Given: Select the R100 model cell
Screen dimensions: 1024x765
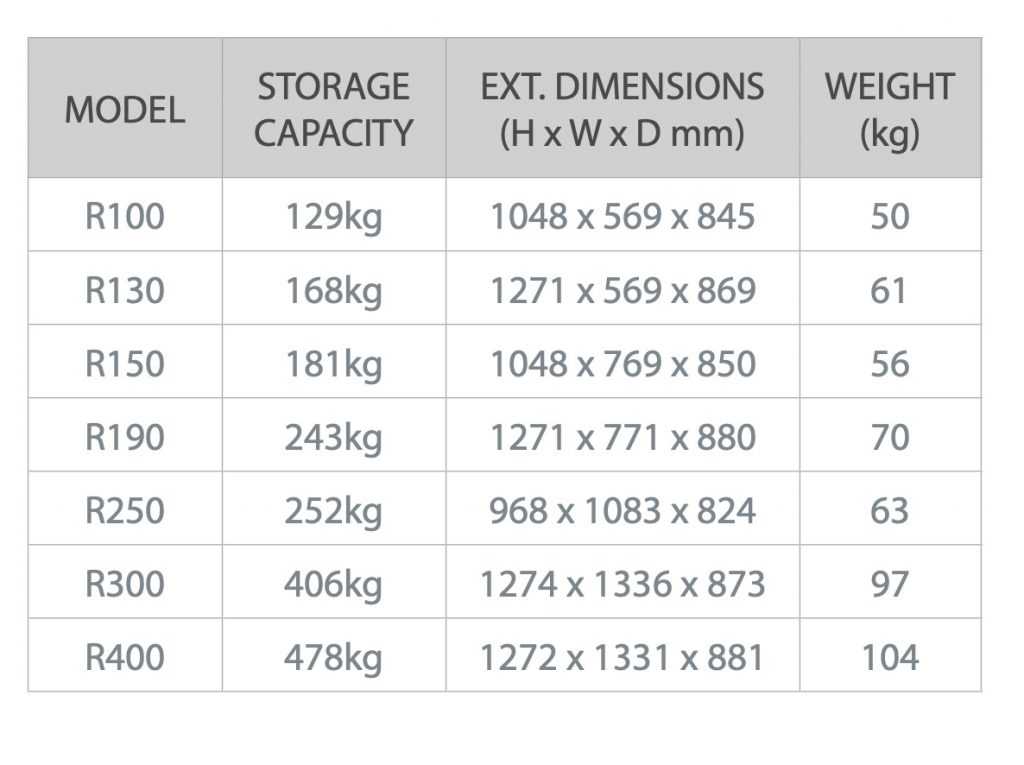Looking at the screenshot, I should pos(125,216).
